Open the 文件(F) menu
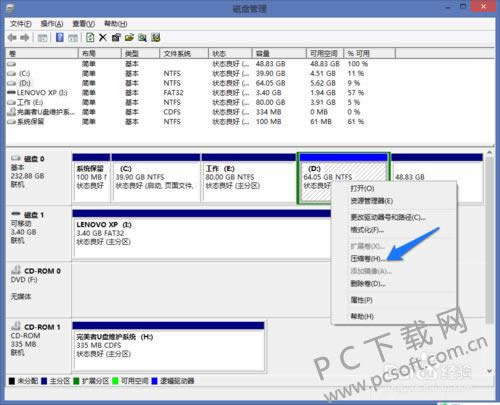This screenshot has height=405, width=500. pyautogui.click(x=21, y=24)
